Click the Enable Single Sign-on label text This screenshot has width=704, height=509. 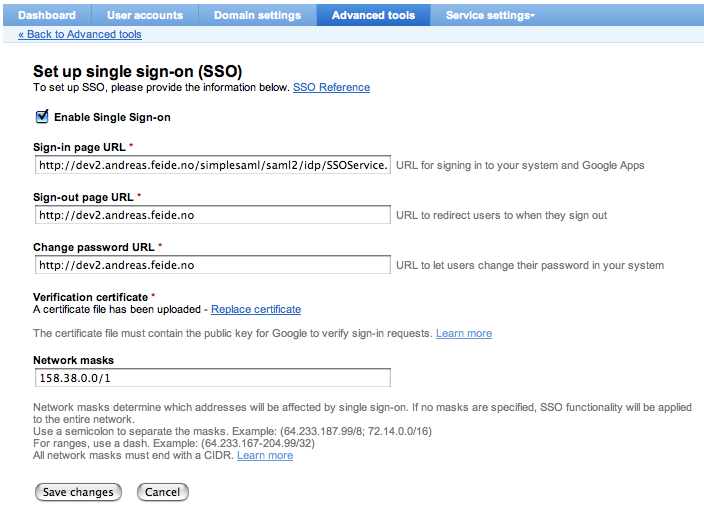click(x=112, y=117)
